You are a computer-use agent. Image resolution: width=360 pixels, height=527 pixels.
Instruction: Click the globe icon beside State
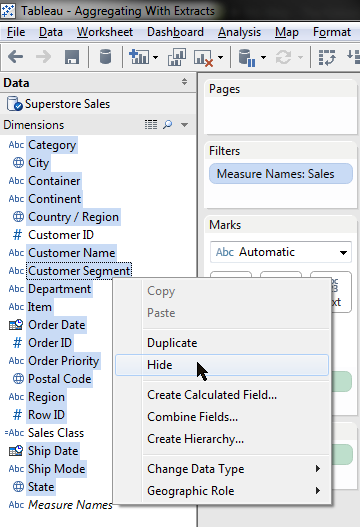tap(18, 487)
